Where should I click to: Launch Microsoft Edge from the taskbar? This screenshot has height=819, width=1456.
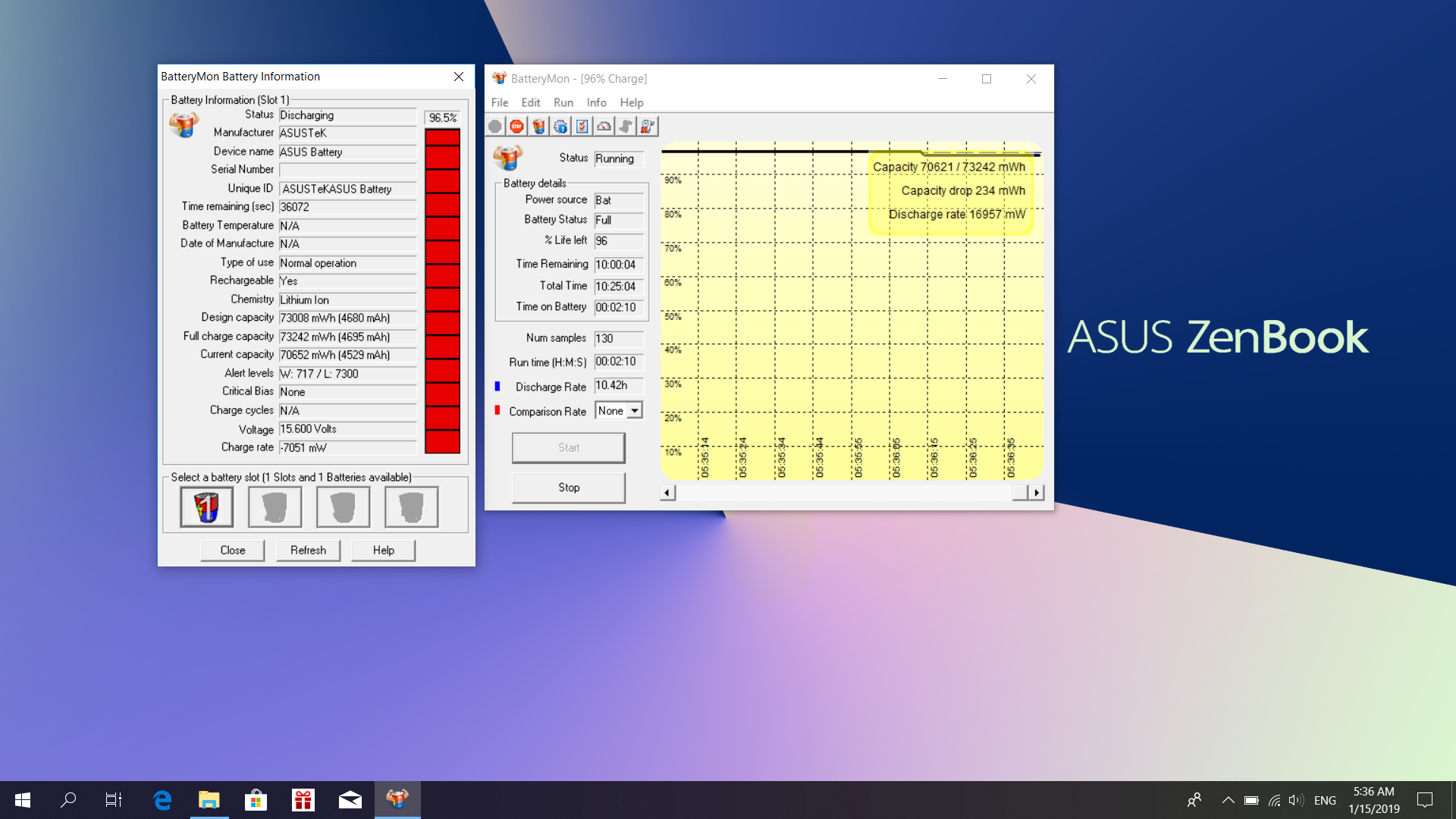(162, 800)
